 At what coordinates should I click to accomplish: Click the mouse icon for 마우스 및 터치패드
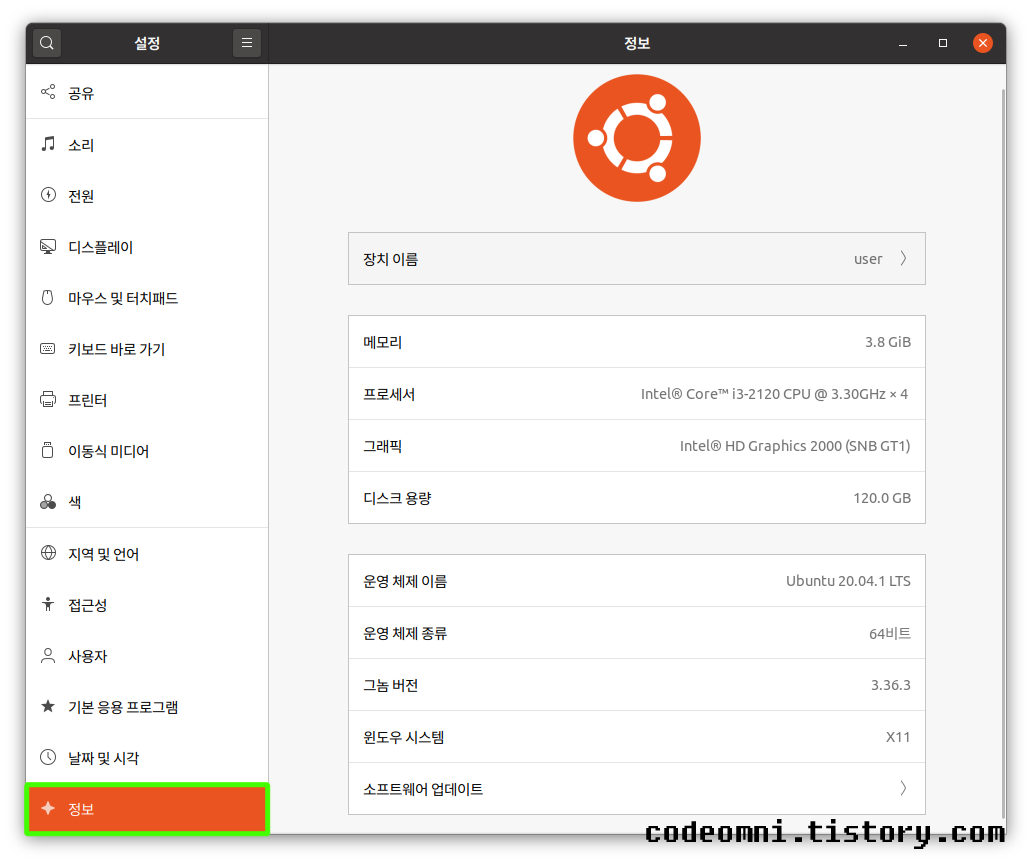(x=48, y=298)
